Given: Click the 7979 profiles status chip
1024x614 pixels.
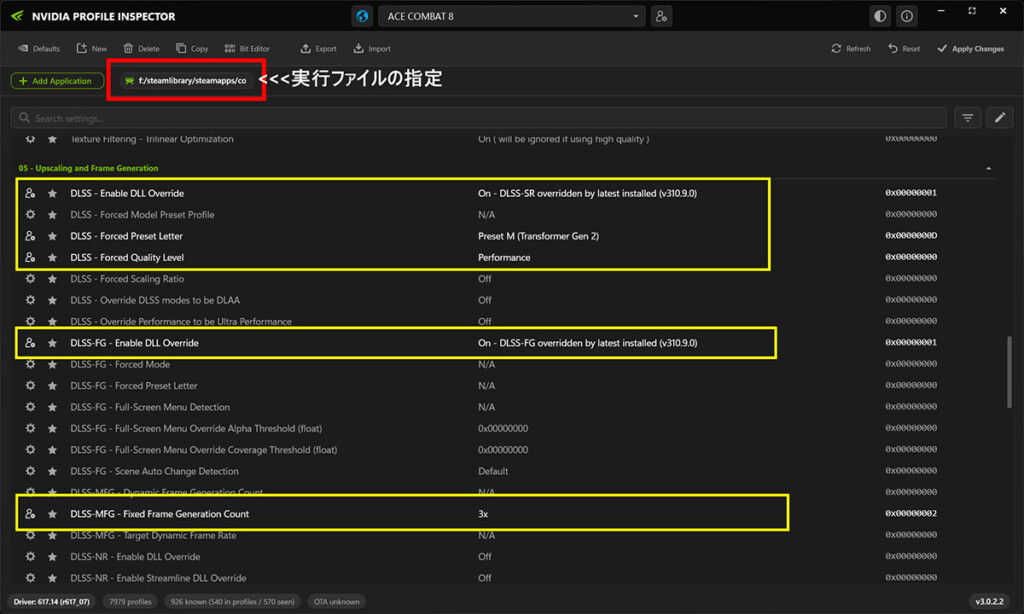Looking at the screenshot, I should (x=130, y=602).
